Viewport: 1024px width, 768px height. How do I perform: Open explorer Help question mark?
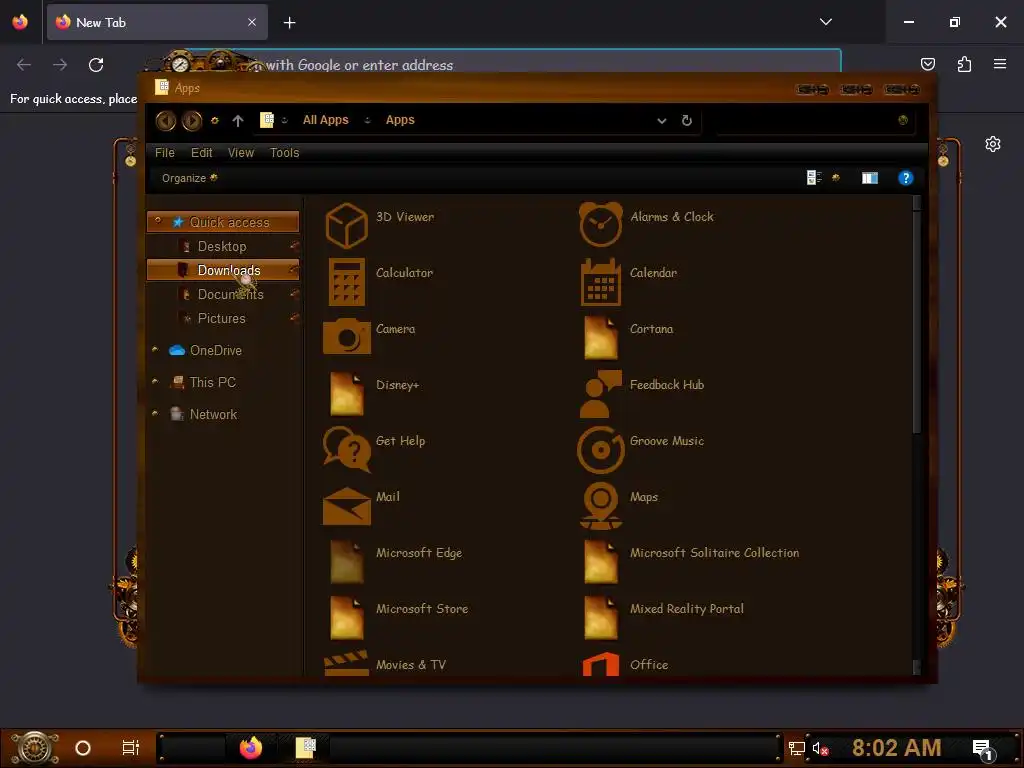905,178
